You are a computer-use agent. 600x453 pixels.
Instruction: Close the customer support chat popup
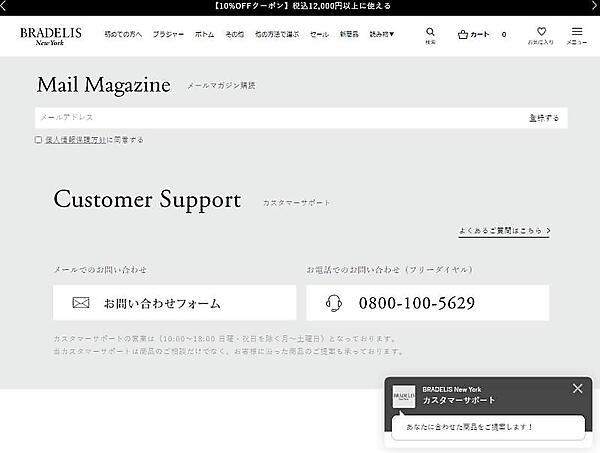pyautogui.click(x=577, y=388)
